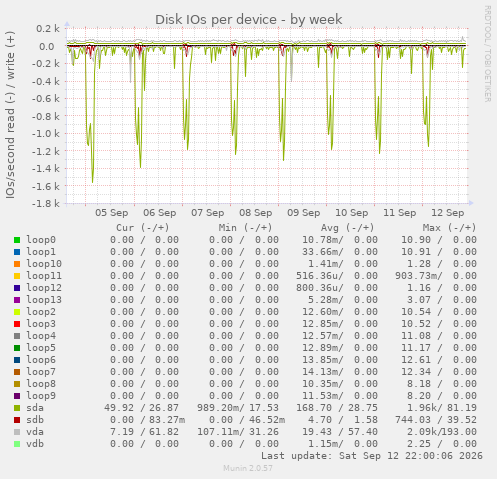Click the sdb dark red swatch
Screen dimensions: 497x479
tap(17, 420)
